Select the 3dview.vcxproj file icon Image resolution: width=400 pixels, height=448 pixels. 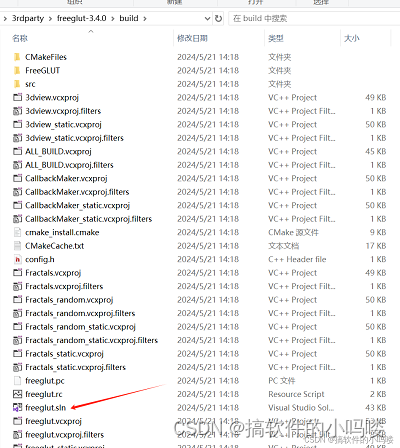click(17, 97)
